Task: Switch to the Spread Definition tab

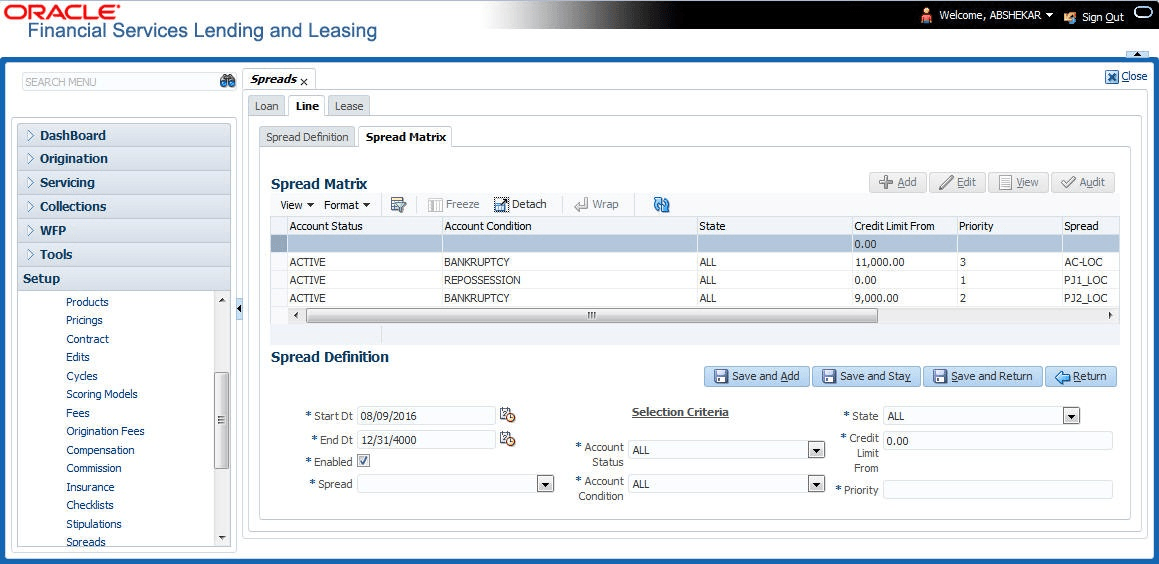Action: tap(307, 137)
